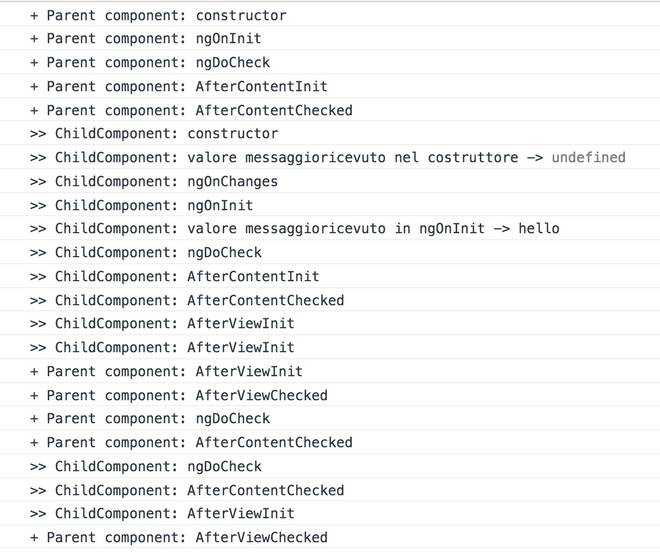The width and height of the screenshot is (660, 554).
Task: Click the Parent component constructor log line
Action: [x=158, y=16]
